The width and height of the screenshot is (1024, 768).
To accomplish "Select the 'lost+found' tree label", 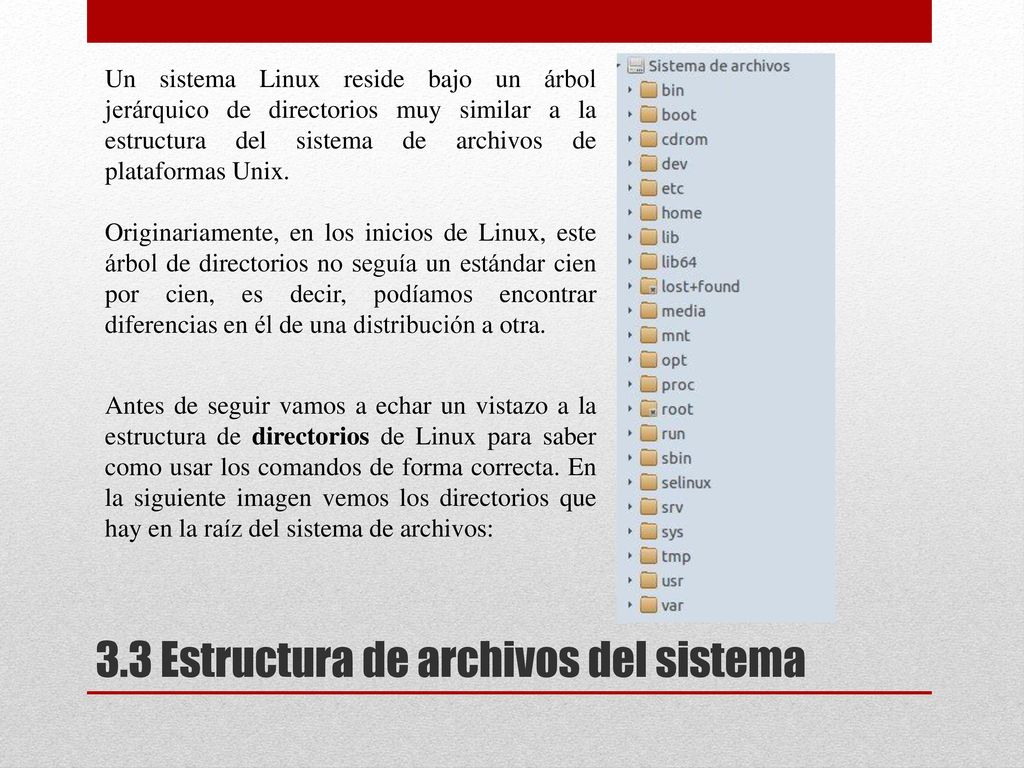I will point(701,287).
